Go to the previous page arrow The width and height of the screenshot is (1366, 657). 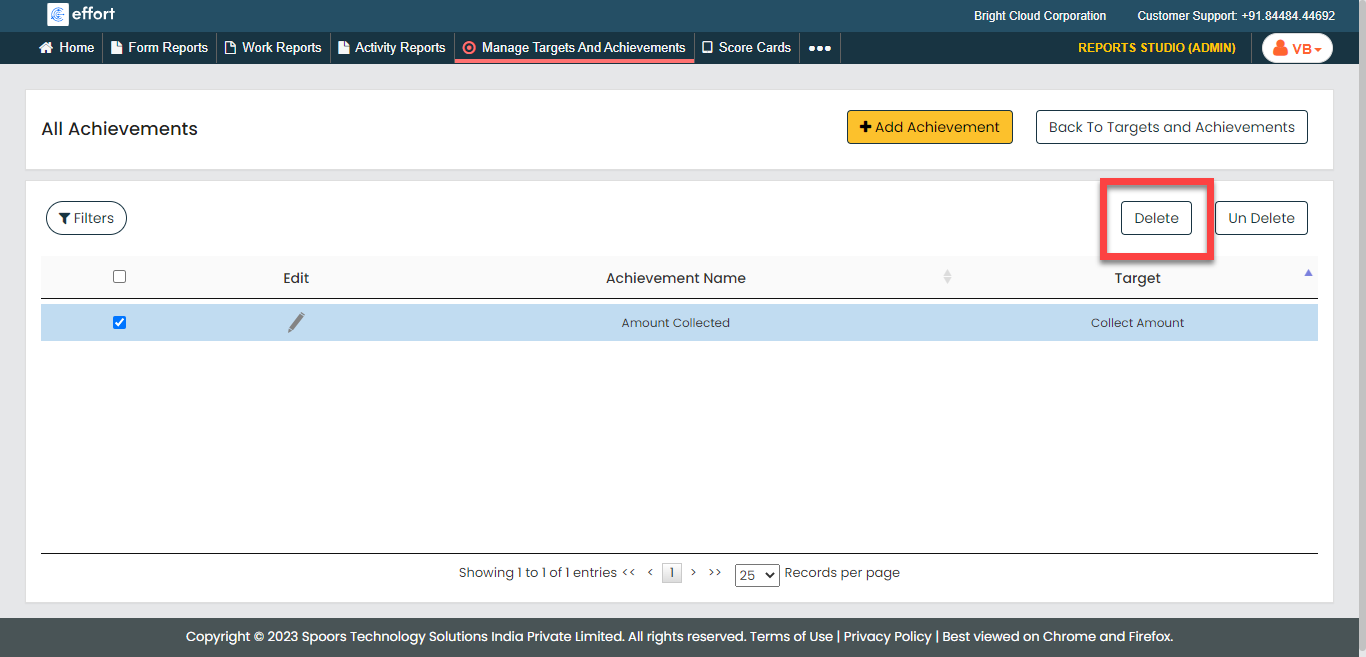tap(650, 573)
